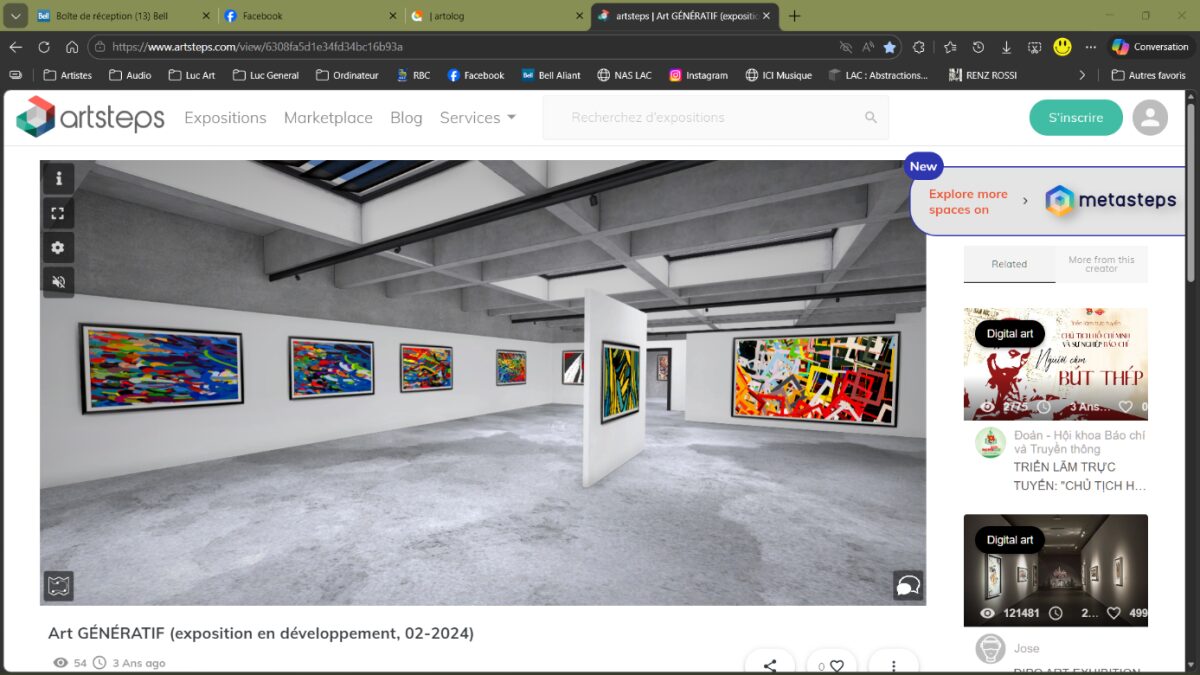Expand the Services dropdown
1200x675 pixels.
(x=477, y=117)
